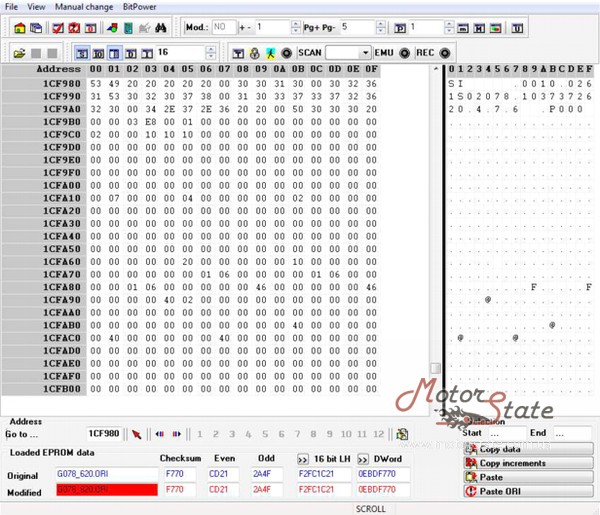Click the P icon in top toolbar
The width and height of the screenshot is (600, 515).
399,28
